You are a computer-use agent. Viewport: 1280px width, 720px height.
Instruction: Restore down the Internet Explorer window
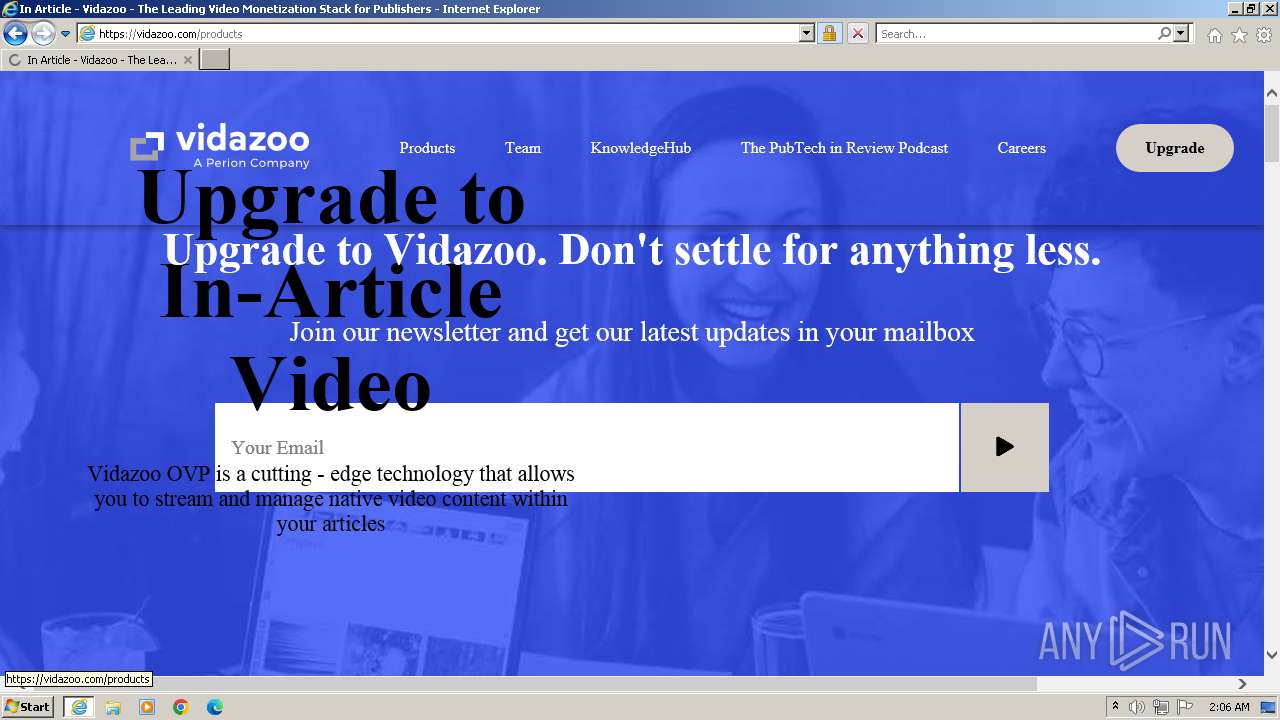1252,9
